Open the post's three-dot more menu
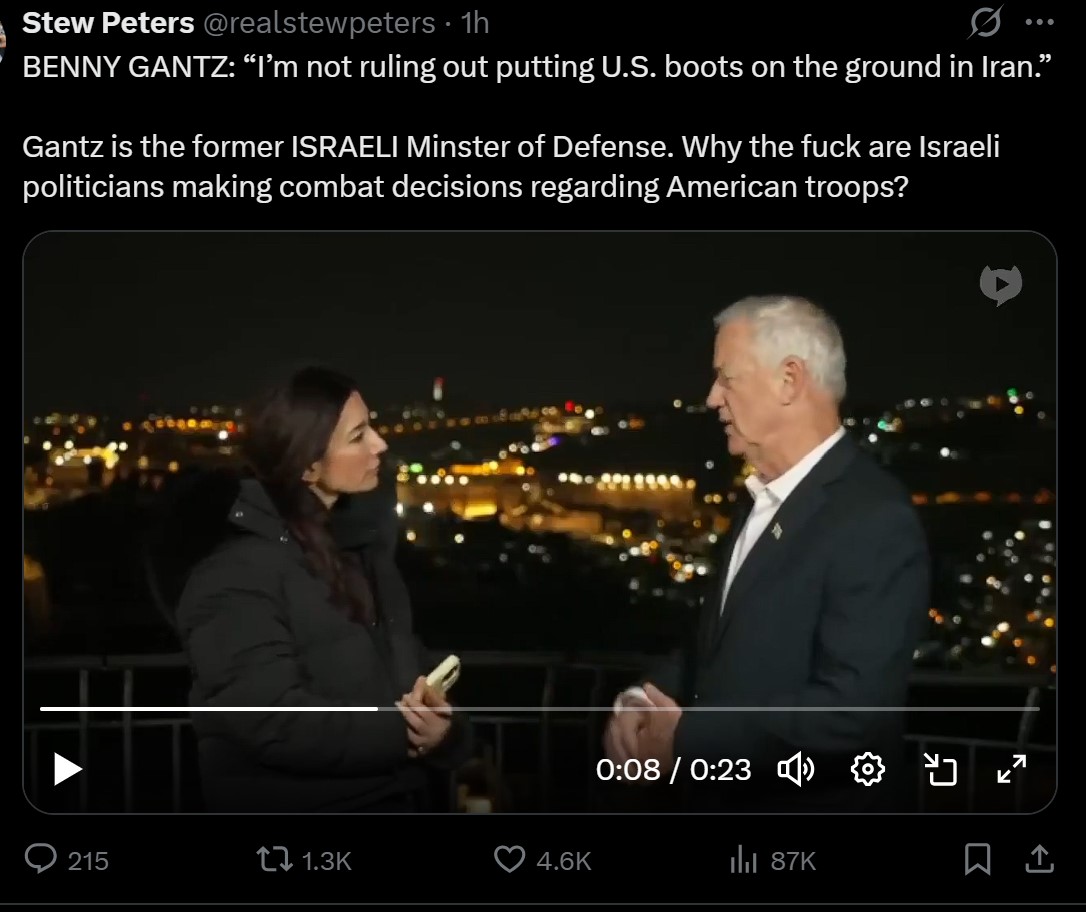This screenshot has width=1086, height=912. [x=1040, y=23]
